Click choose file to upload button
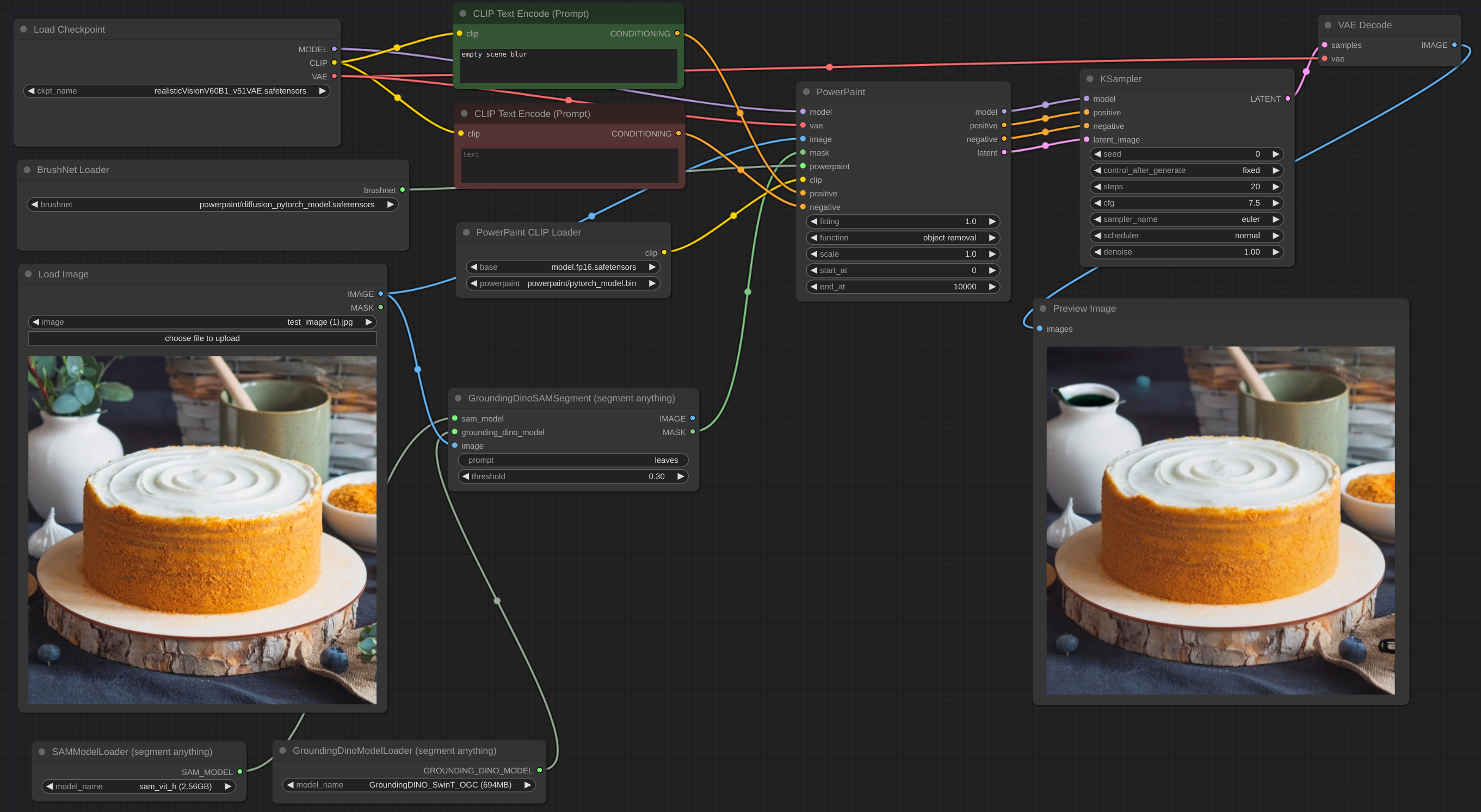 [x=202, y=338]
